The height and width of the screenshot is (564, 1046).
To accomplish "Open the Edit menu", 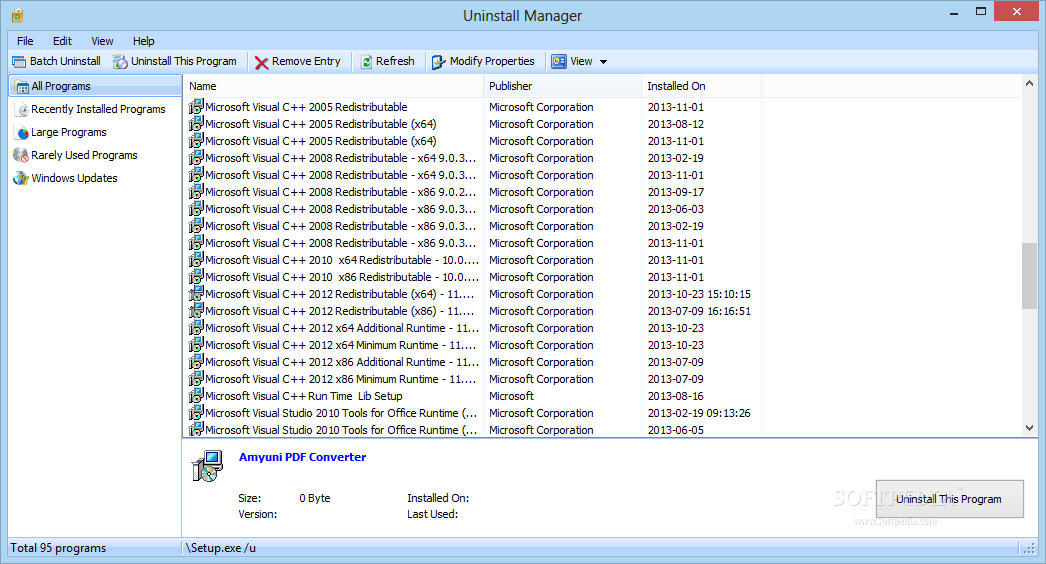I will (x=62, y=41).
